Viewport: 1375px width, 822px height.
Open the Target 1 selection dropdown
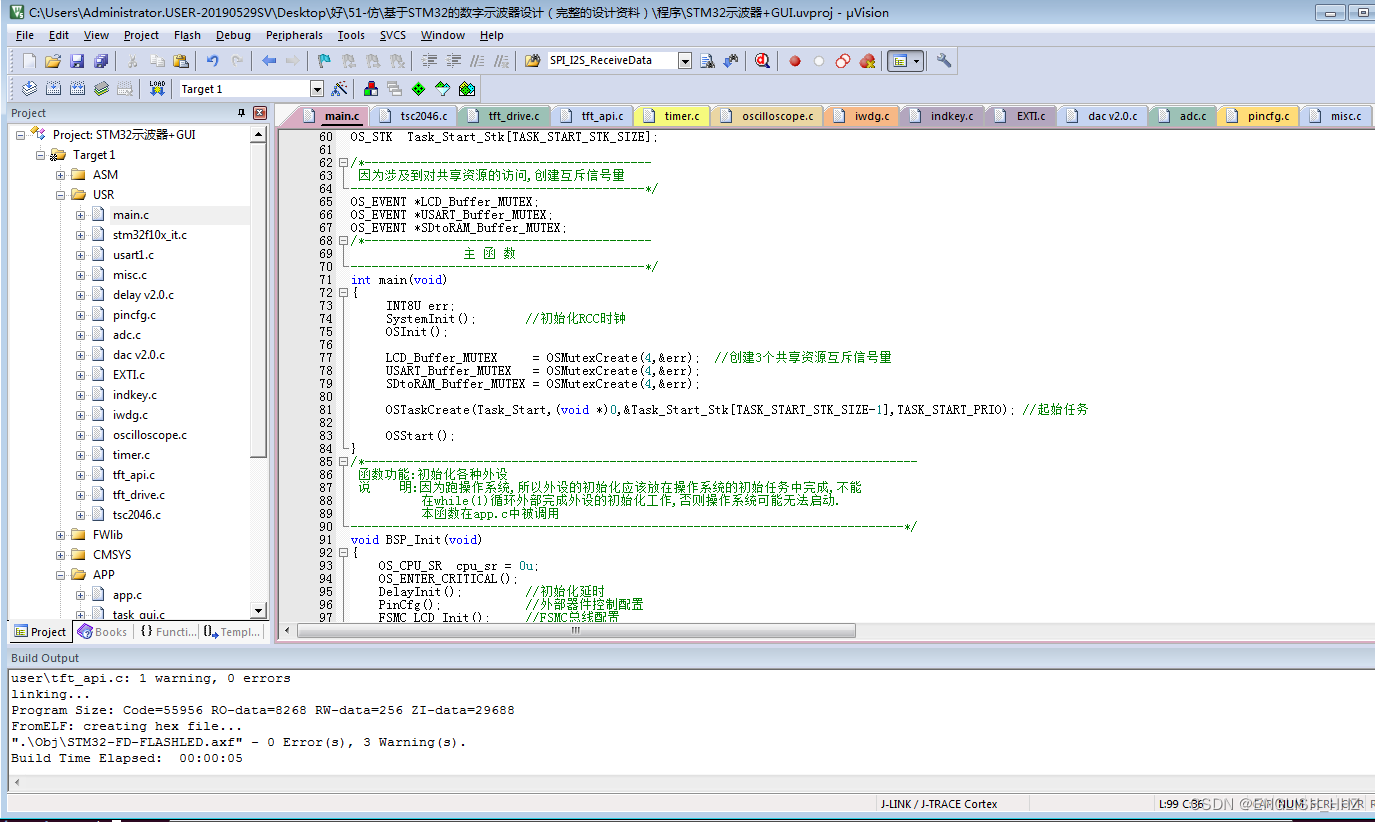coord(317,89)
